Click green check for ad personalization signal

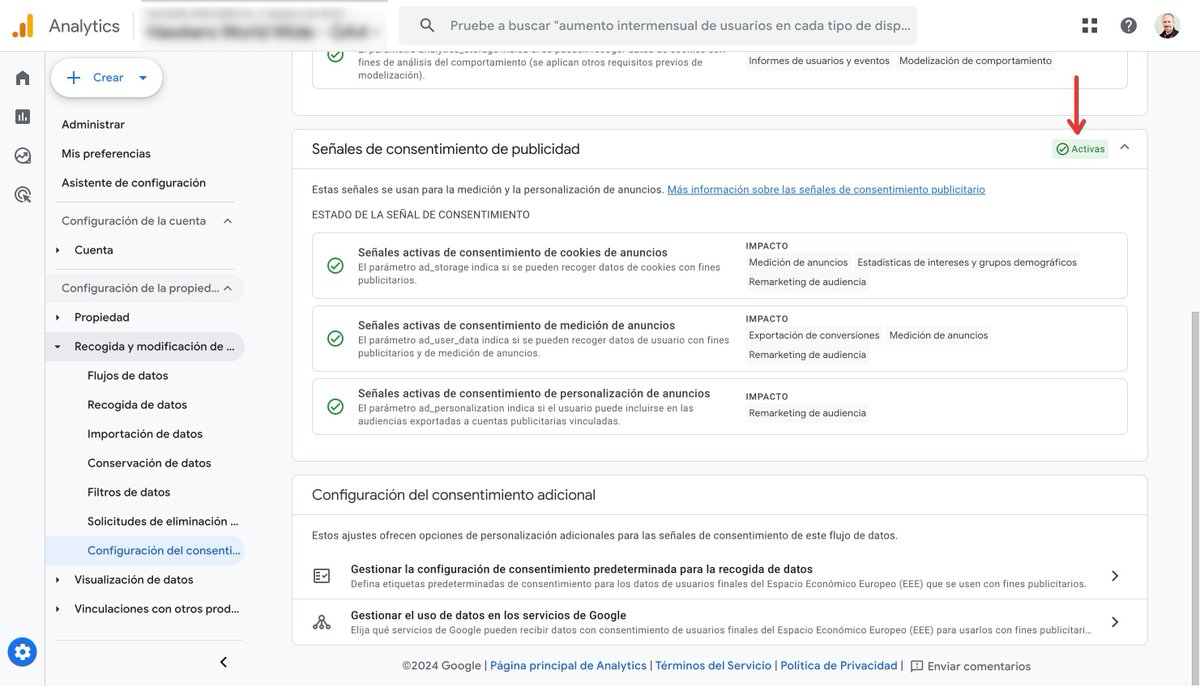pos(335,406)
